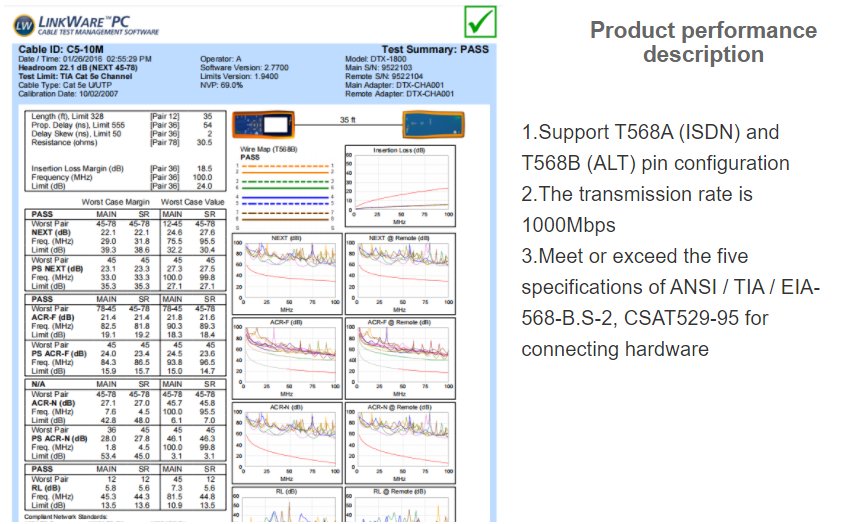Select the PS ACR-N (dB) table row
The height and width of the screenshot is (524, 851).
click(x=123, y=438)
